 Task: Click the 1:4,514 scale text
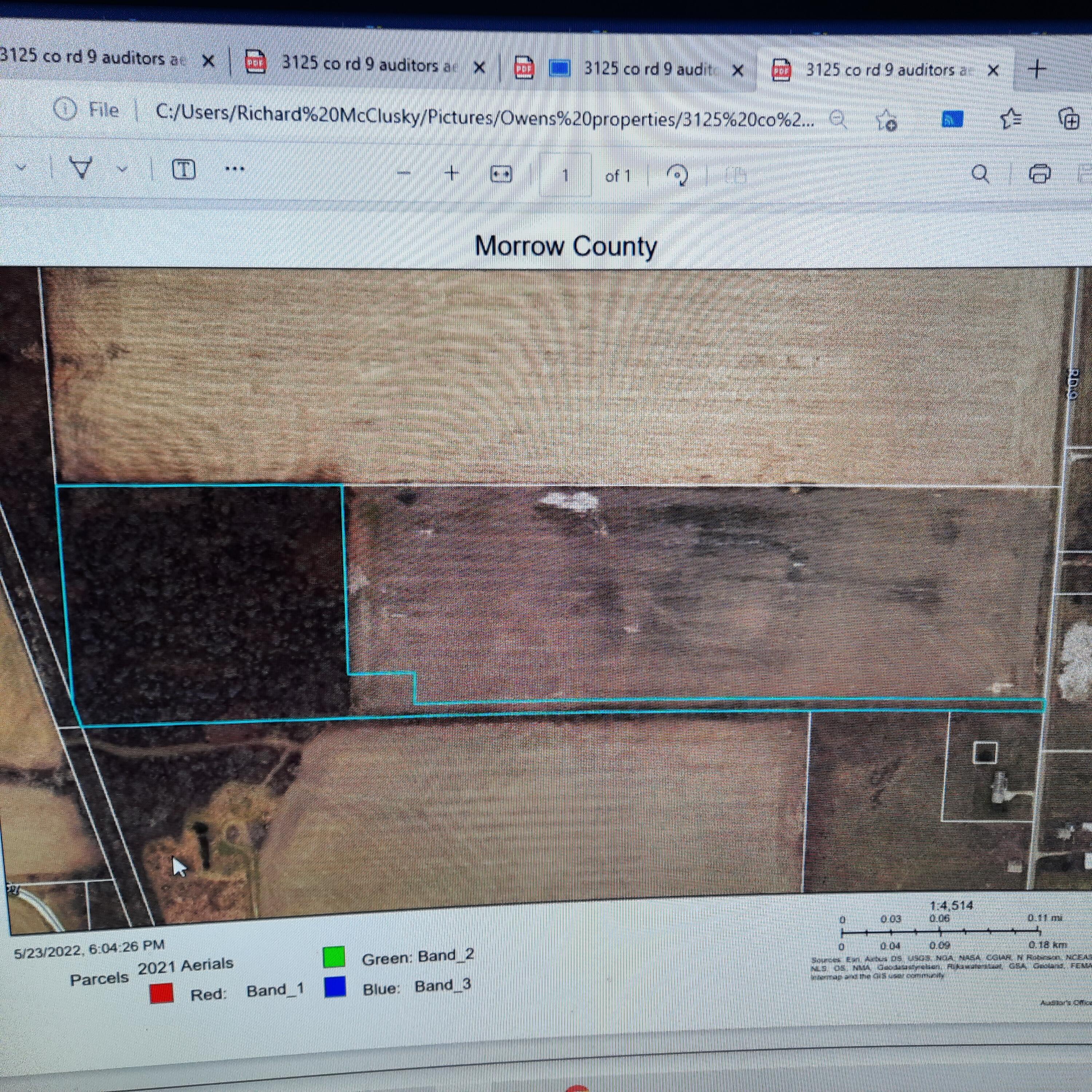[x=951, y=905]
